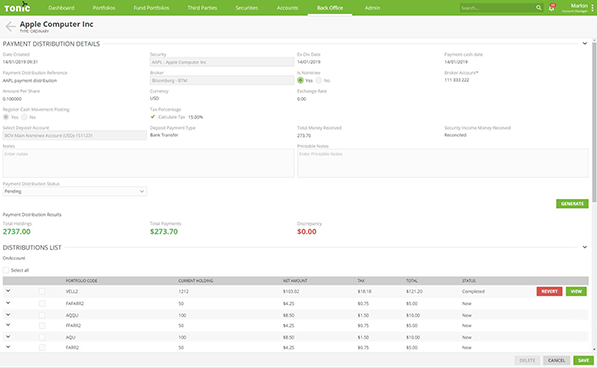This screenshot has width=597, height=368.
Task: Click the green Generate button
Action: (572, 204)
